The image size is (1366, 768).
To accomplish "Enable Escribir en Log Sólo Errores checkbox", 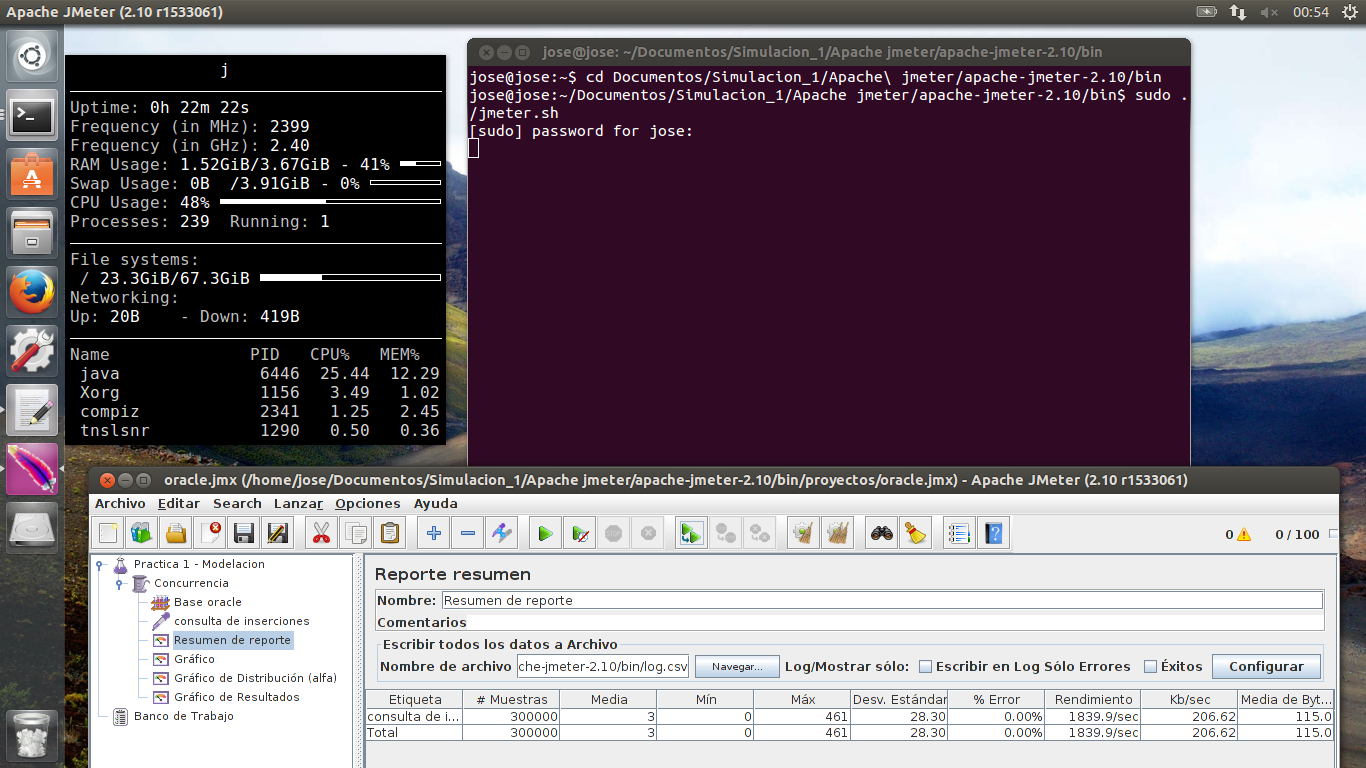I will click(x=925, y=666).
